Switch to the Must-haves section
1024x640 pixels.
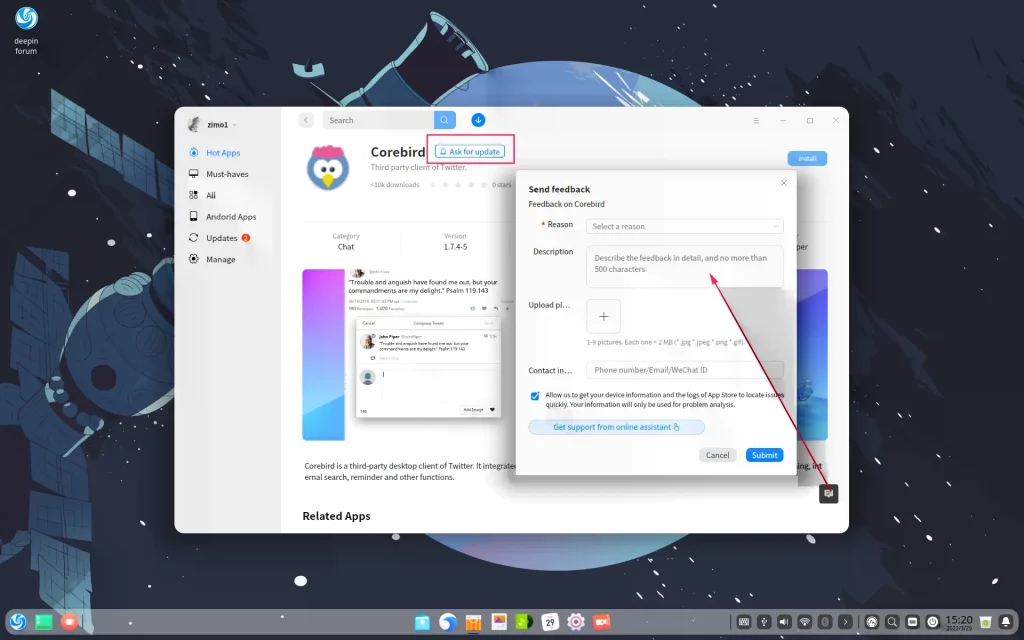tap(222, 173)
